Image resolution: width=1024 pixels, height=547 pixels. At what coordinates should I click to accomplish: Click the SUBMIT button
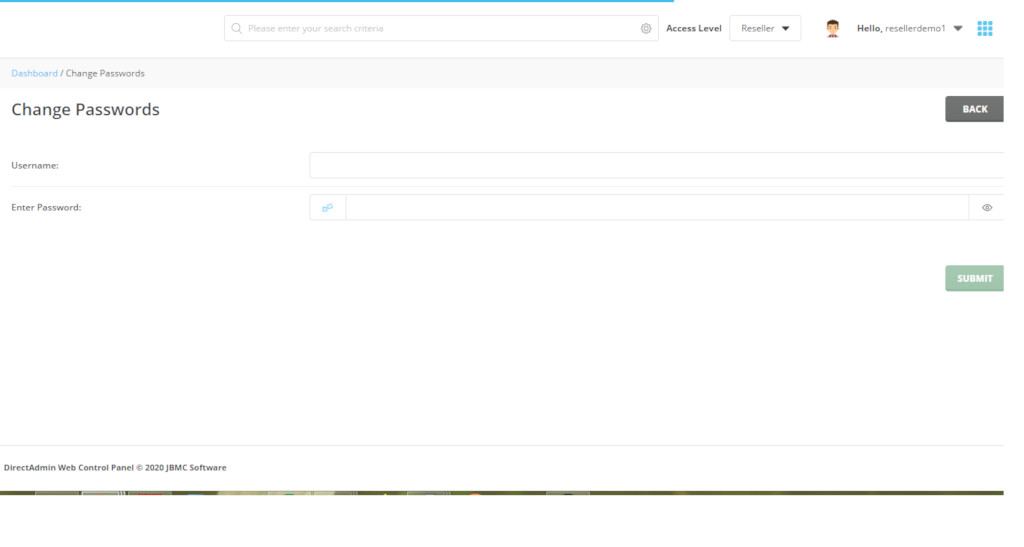point(974,278)
